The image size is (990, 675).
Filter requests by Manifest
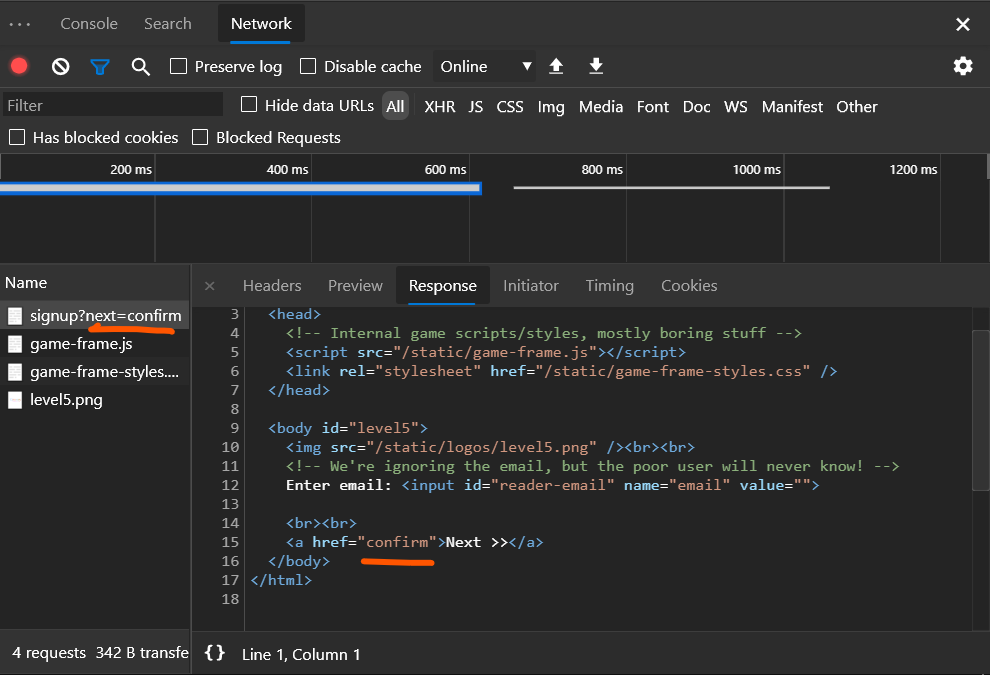(792, 107)
